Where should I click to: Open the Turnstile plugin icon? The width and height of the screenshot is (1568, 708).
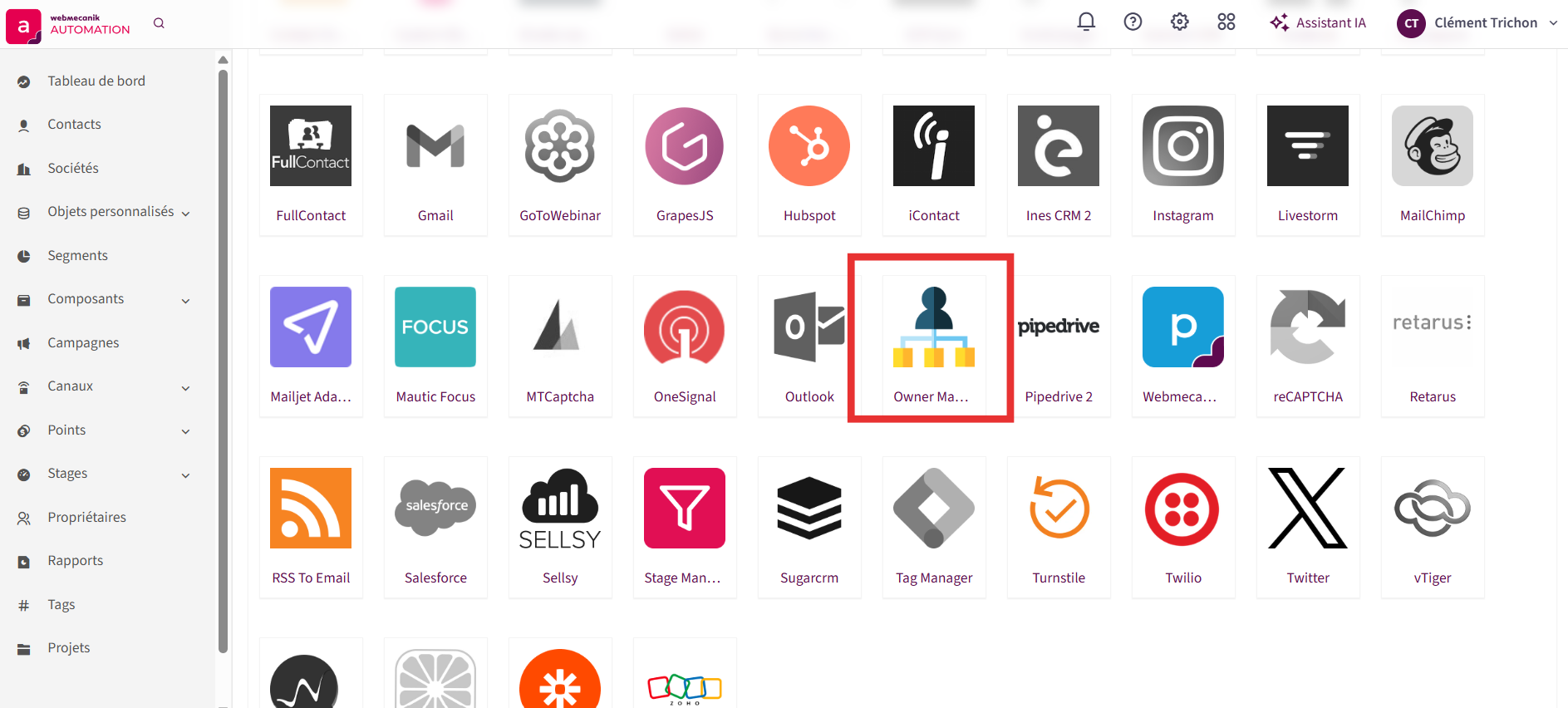(x=1059, y=509)
